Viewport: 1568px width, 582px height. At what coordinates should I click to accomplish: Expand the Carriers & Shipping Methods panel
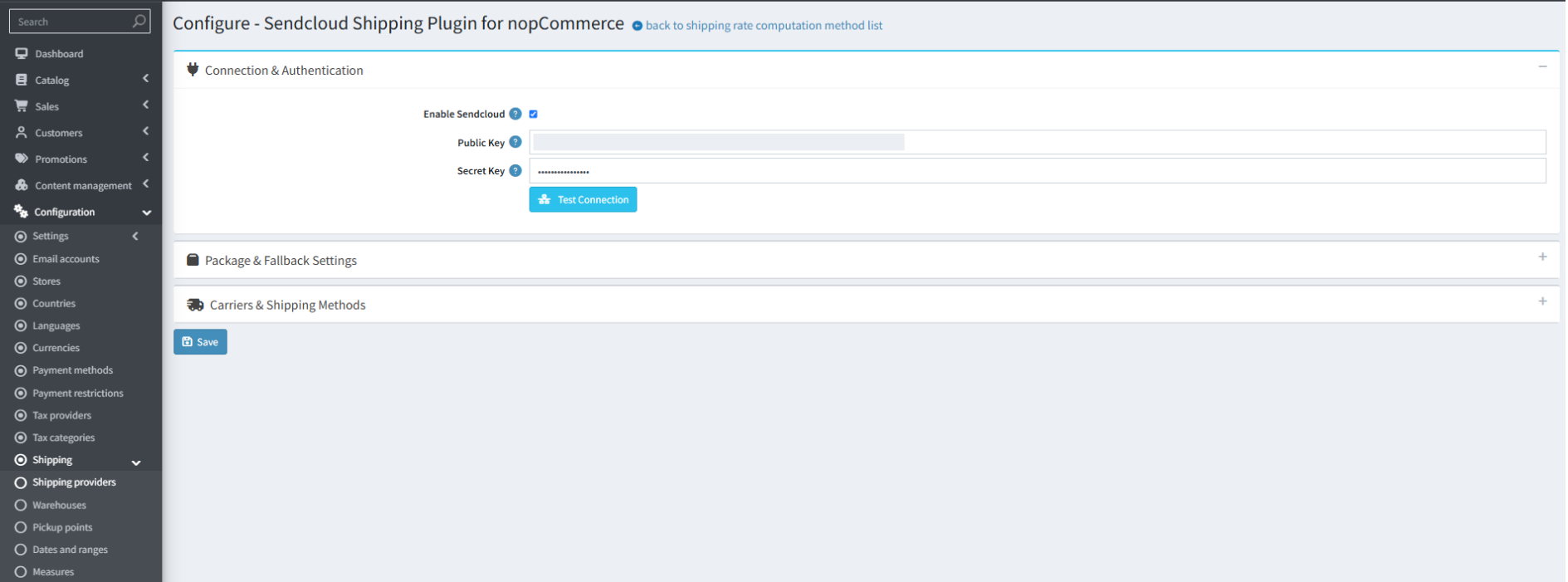[x=1542, y=301]
